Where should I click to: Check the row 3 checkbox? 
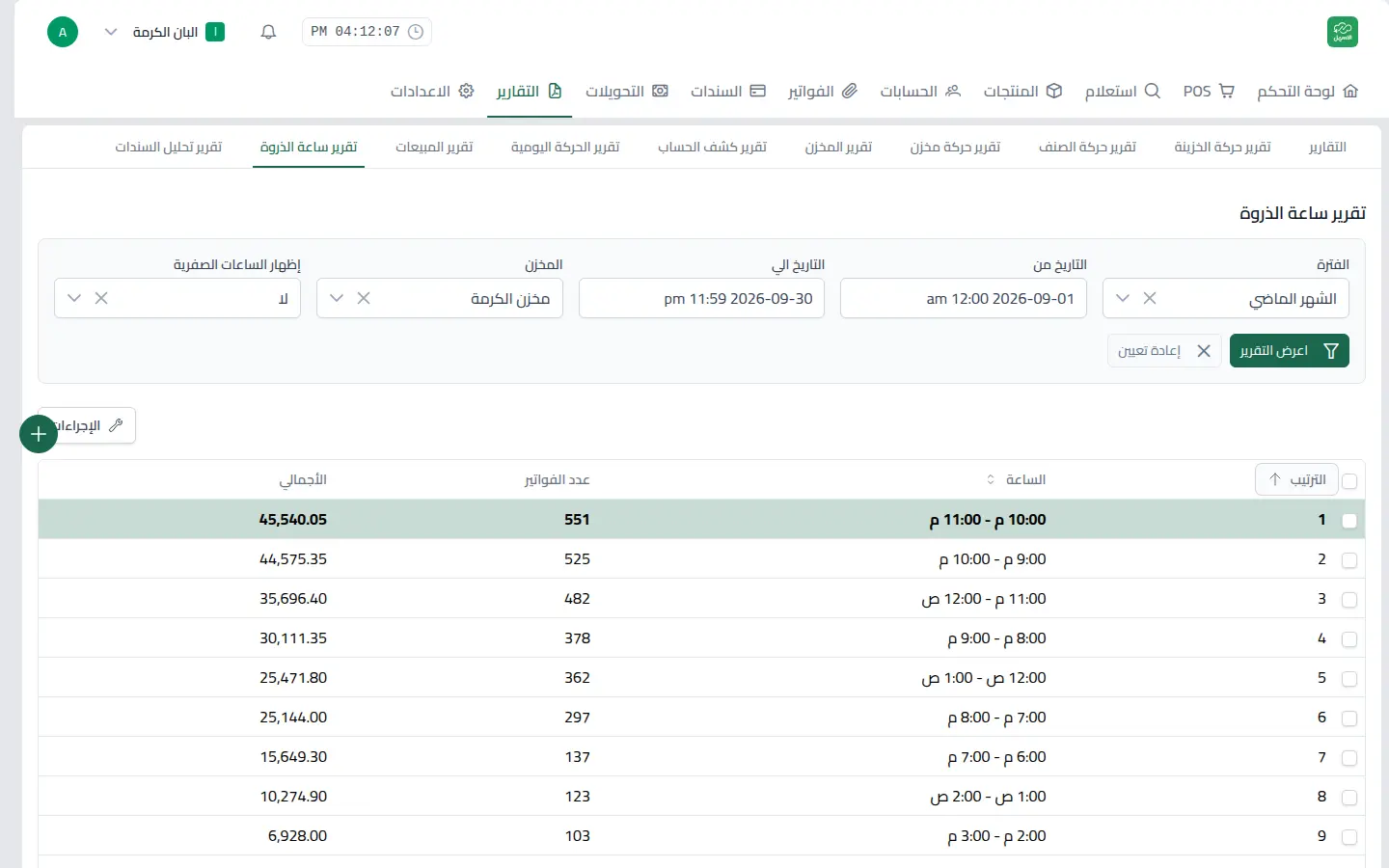(x=1349, y=600)
